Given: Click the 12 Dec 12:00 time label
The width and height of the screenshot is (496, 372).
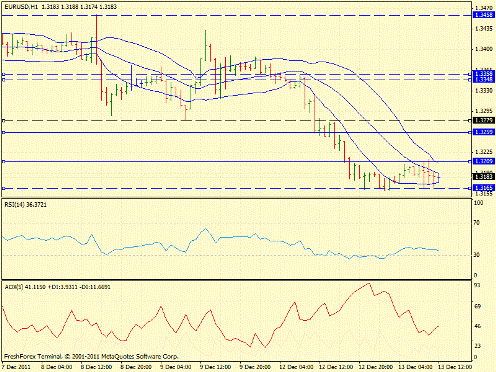Looking at the screenshot, I should (336, 367).
